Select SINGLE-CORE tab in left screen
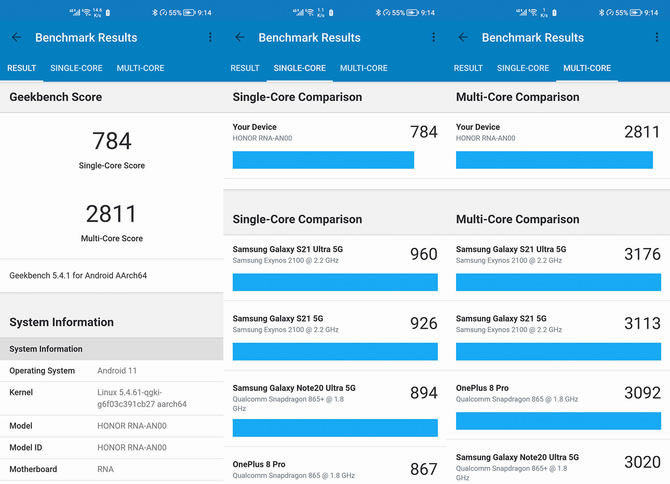670x484 pixels. [x=76, y=68]
